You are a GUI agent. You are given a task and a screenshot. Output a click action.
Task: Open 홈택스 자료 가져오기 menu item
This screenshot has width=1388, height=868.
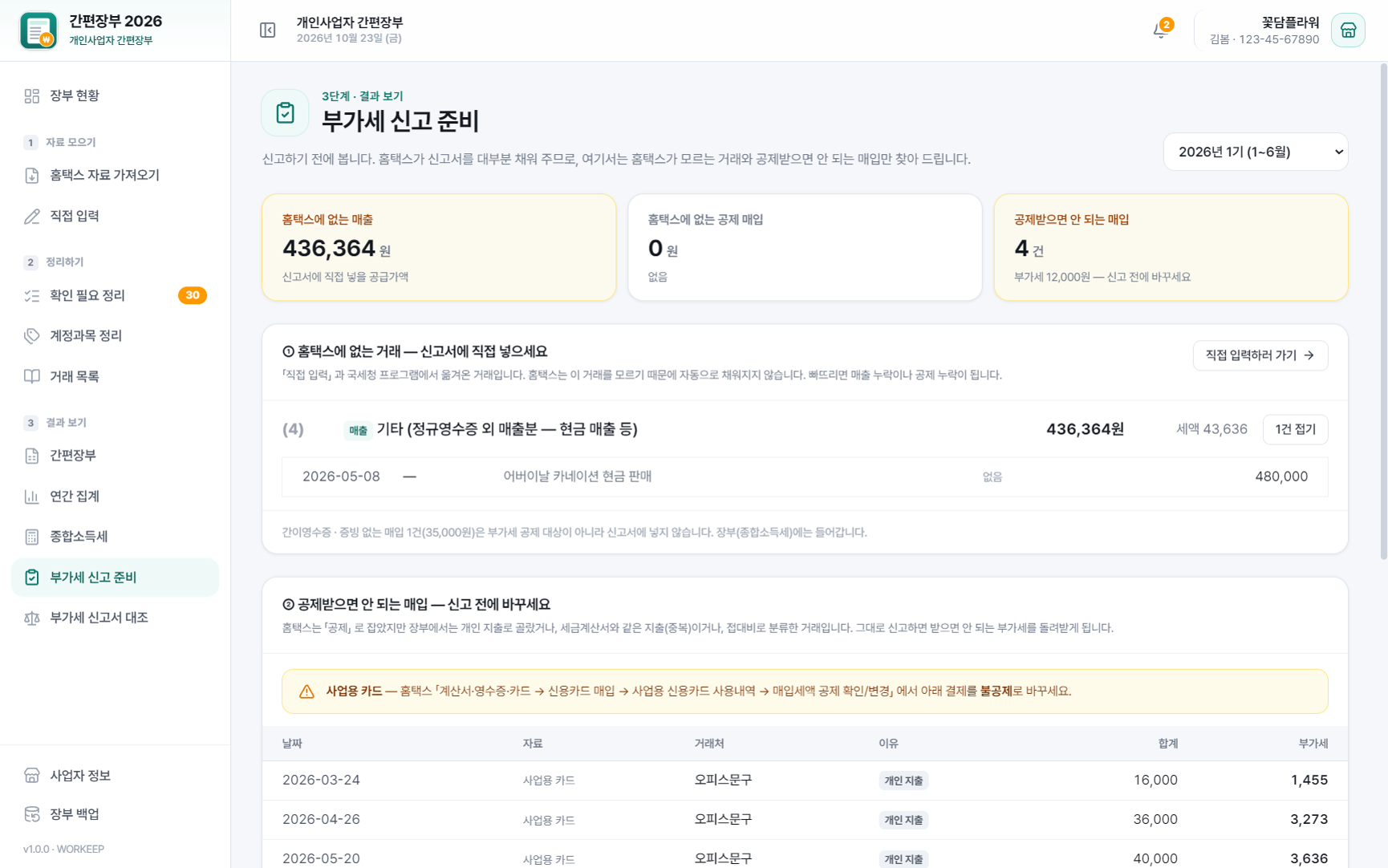[116, 176]
